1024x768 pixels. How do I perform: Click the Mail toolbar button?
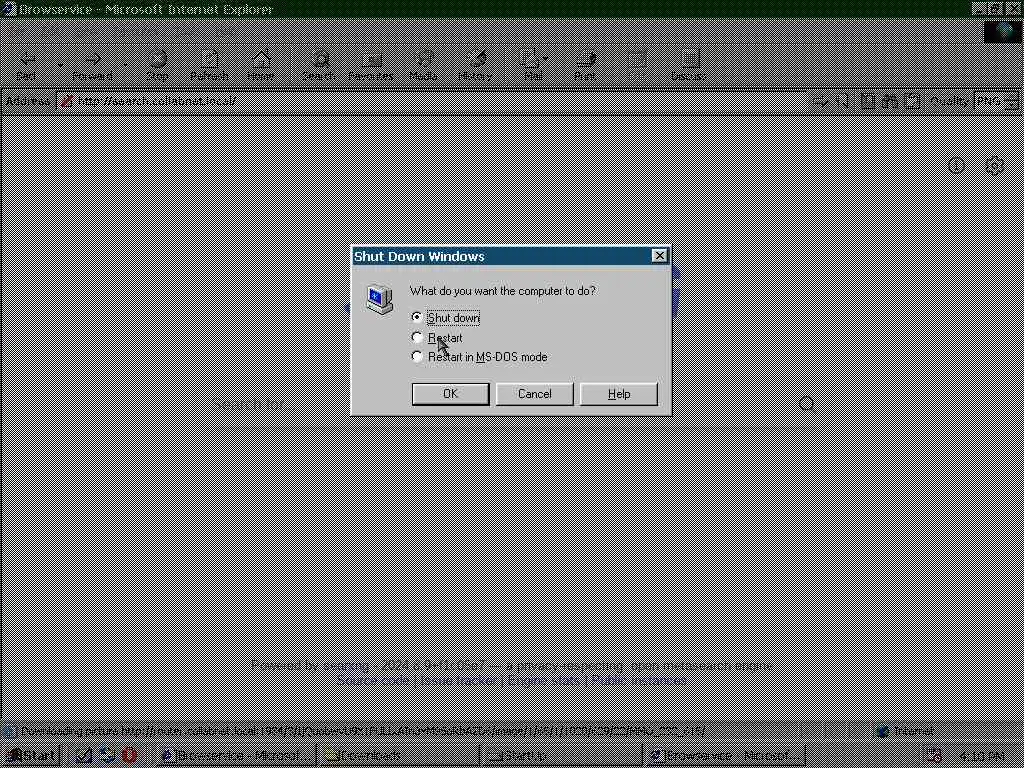tap(530, 65)
